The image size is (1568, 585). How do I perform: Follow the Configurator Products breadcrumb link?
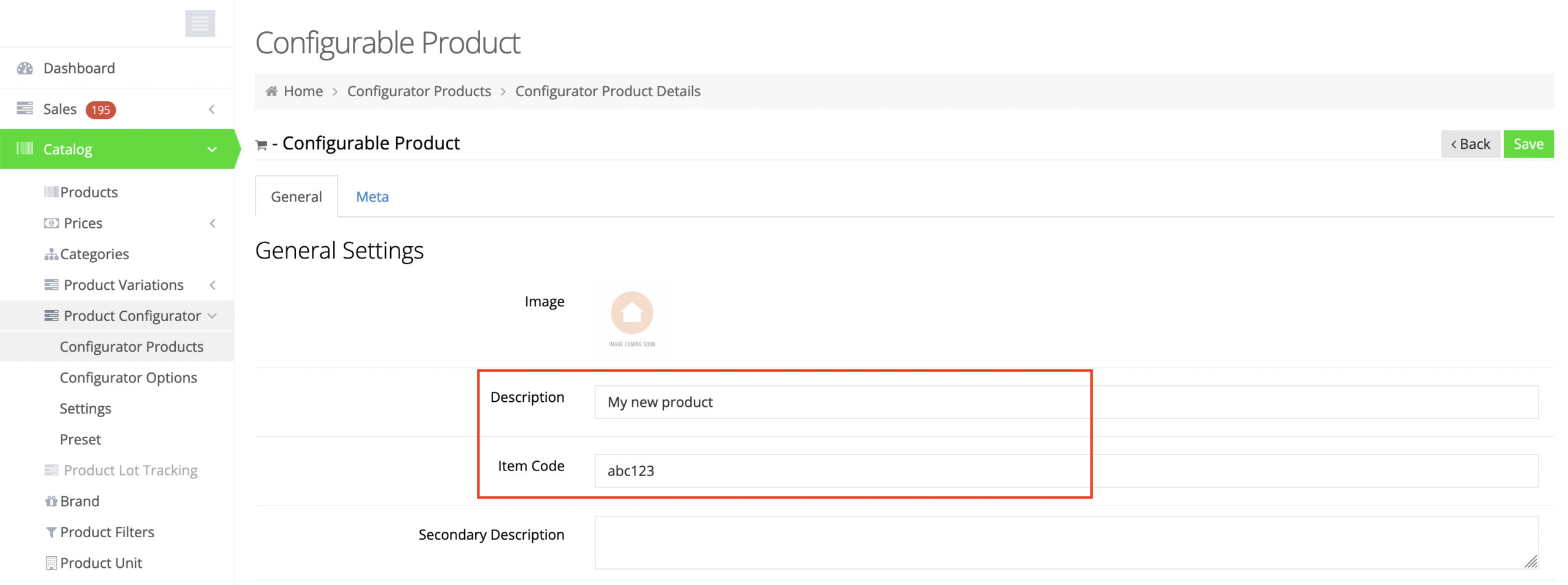419,91
